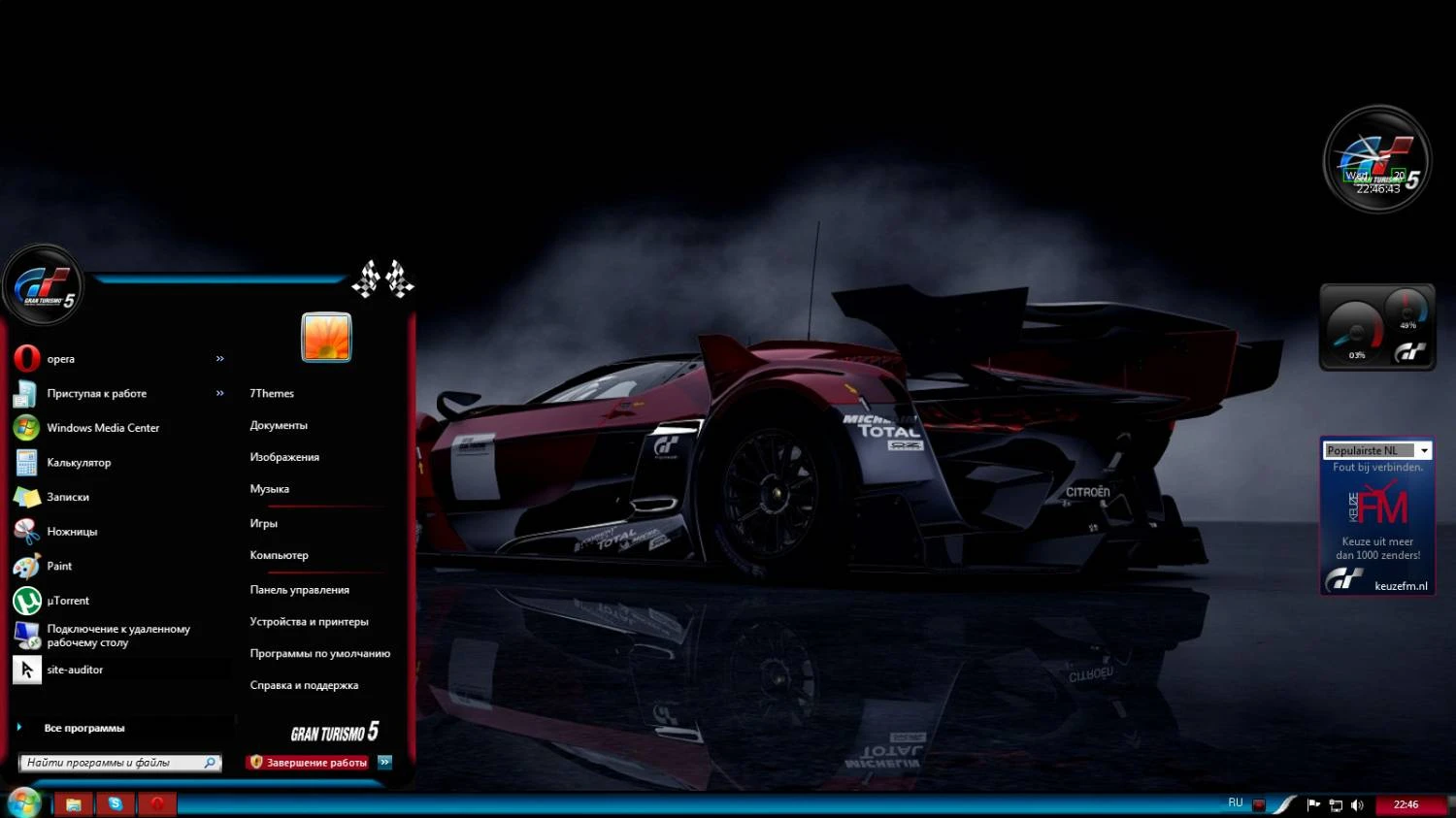The width and height of the screenshot is (1456, 818).
Task: Open site-auditor from the Start menu
Action: [75, 669]
